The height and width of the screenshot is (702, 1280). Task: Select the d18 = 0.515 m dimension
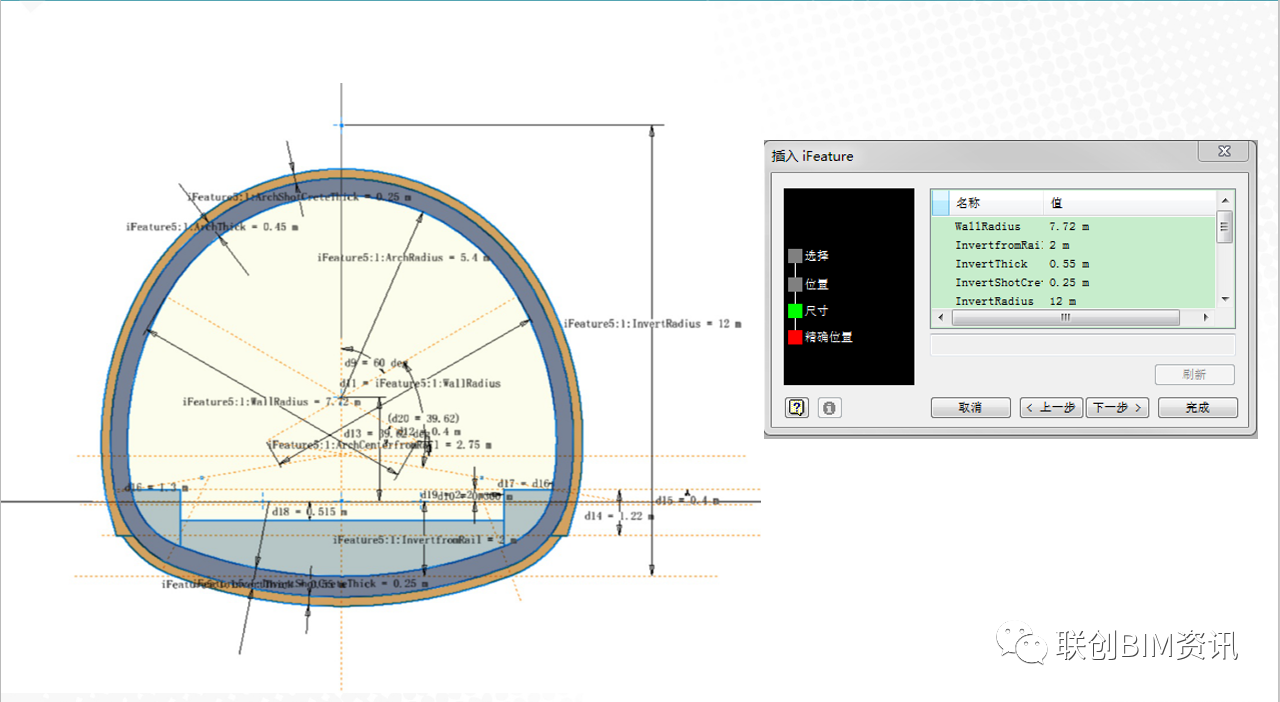point(310,512)
